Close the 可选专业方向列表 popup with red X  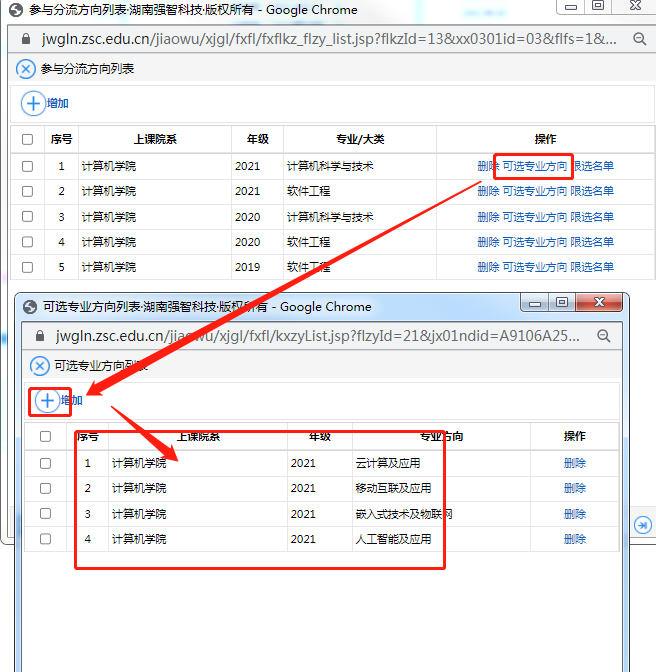click(599, 303)
